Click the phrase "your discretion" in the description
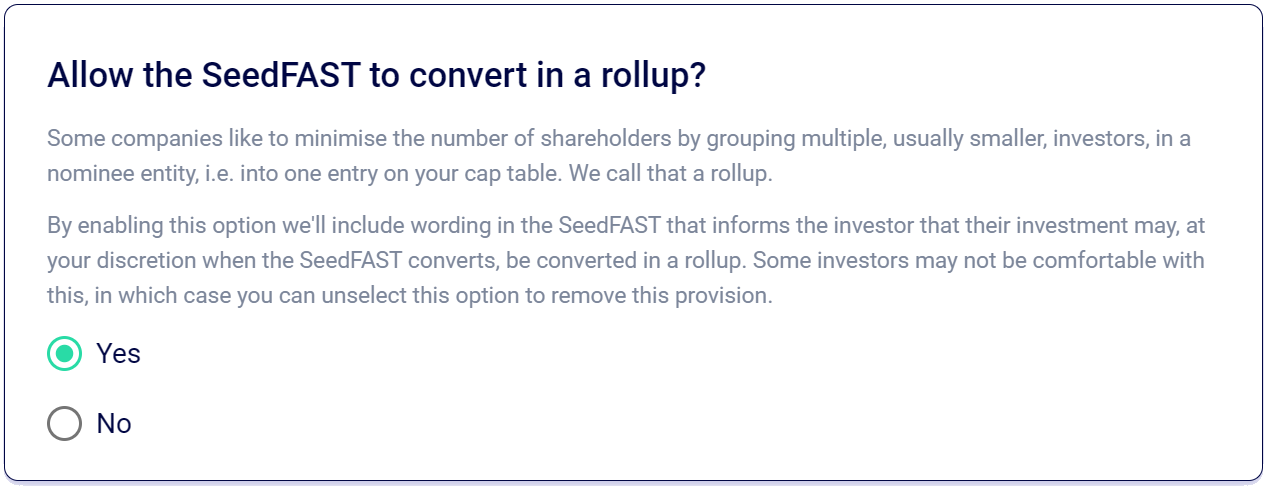Viewport: 1269px width, 493px height. (x=109, y=260)
